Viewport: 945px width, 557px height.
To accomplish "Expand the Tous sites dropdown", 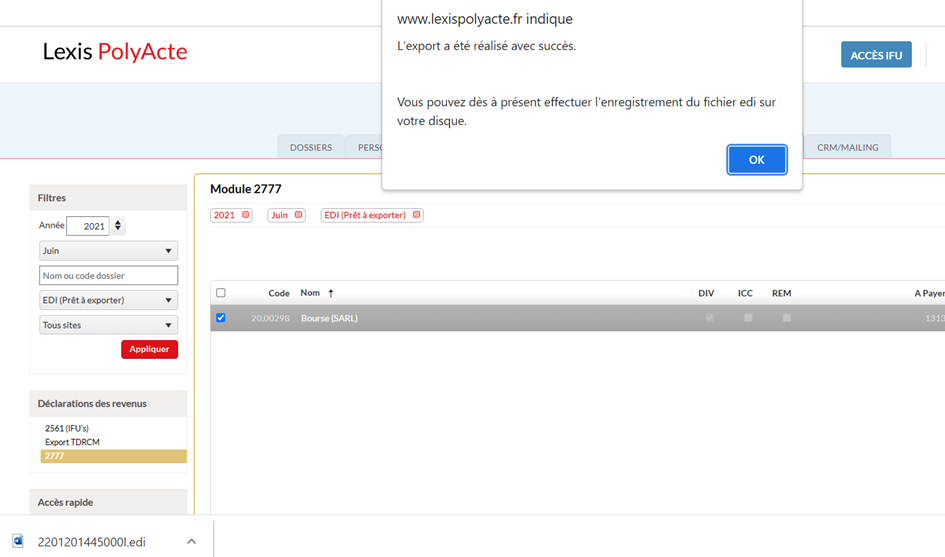I will (108, 325).
